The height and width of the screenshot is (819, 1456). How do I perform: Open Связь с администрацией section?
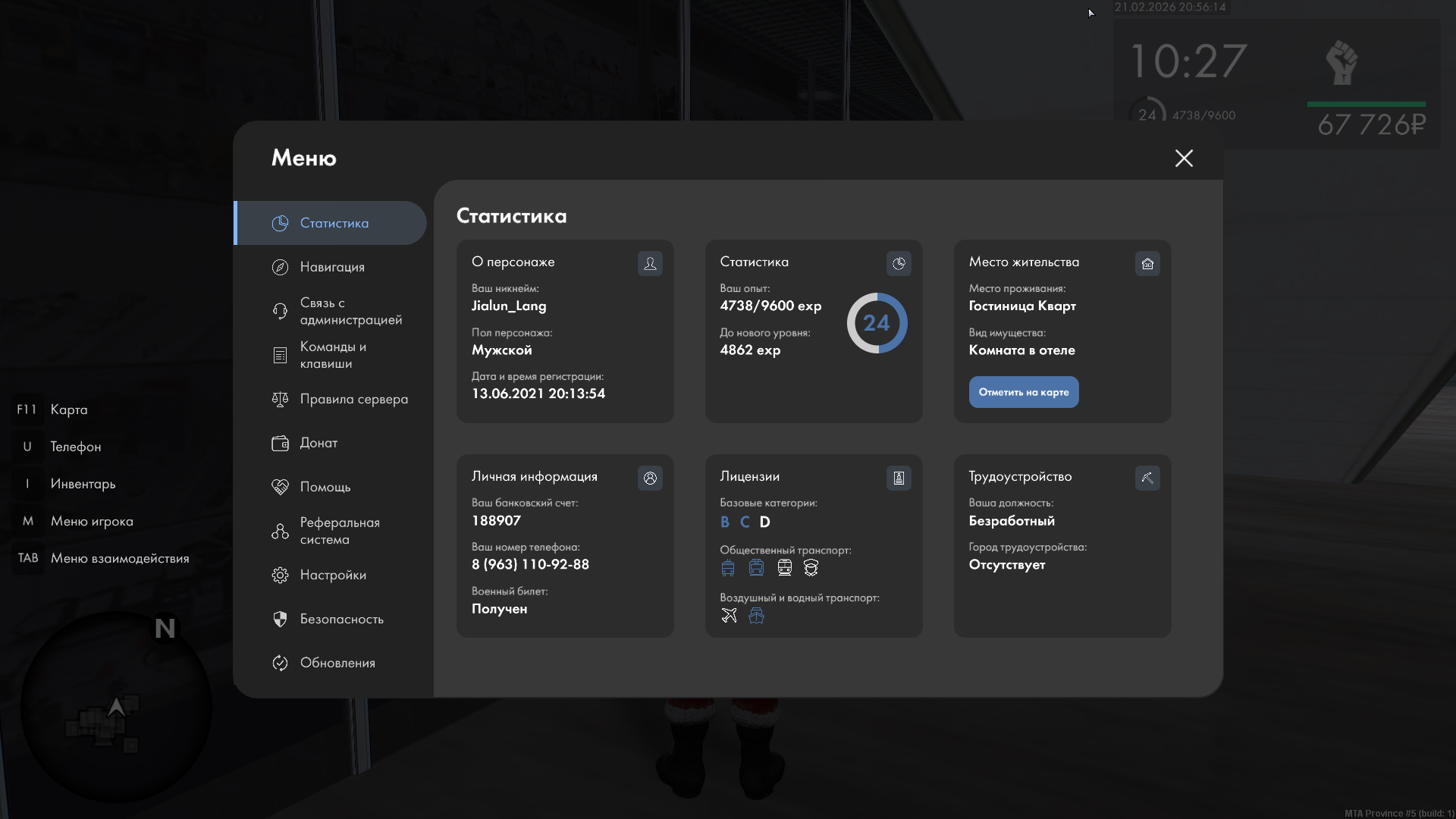(350, 311)
